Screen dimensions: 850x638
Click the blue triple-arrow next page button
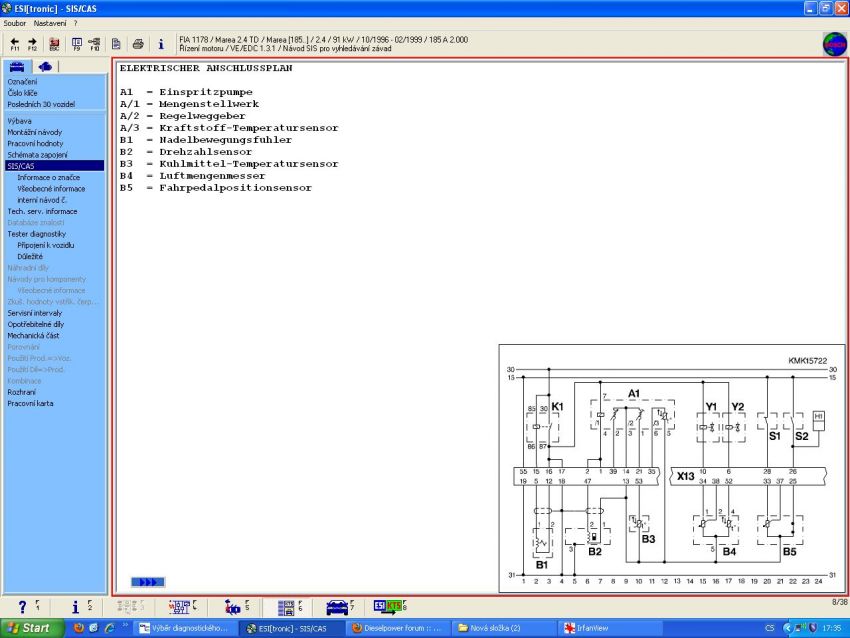(x=147, y=582)
